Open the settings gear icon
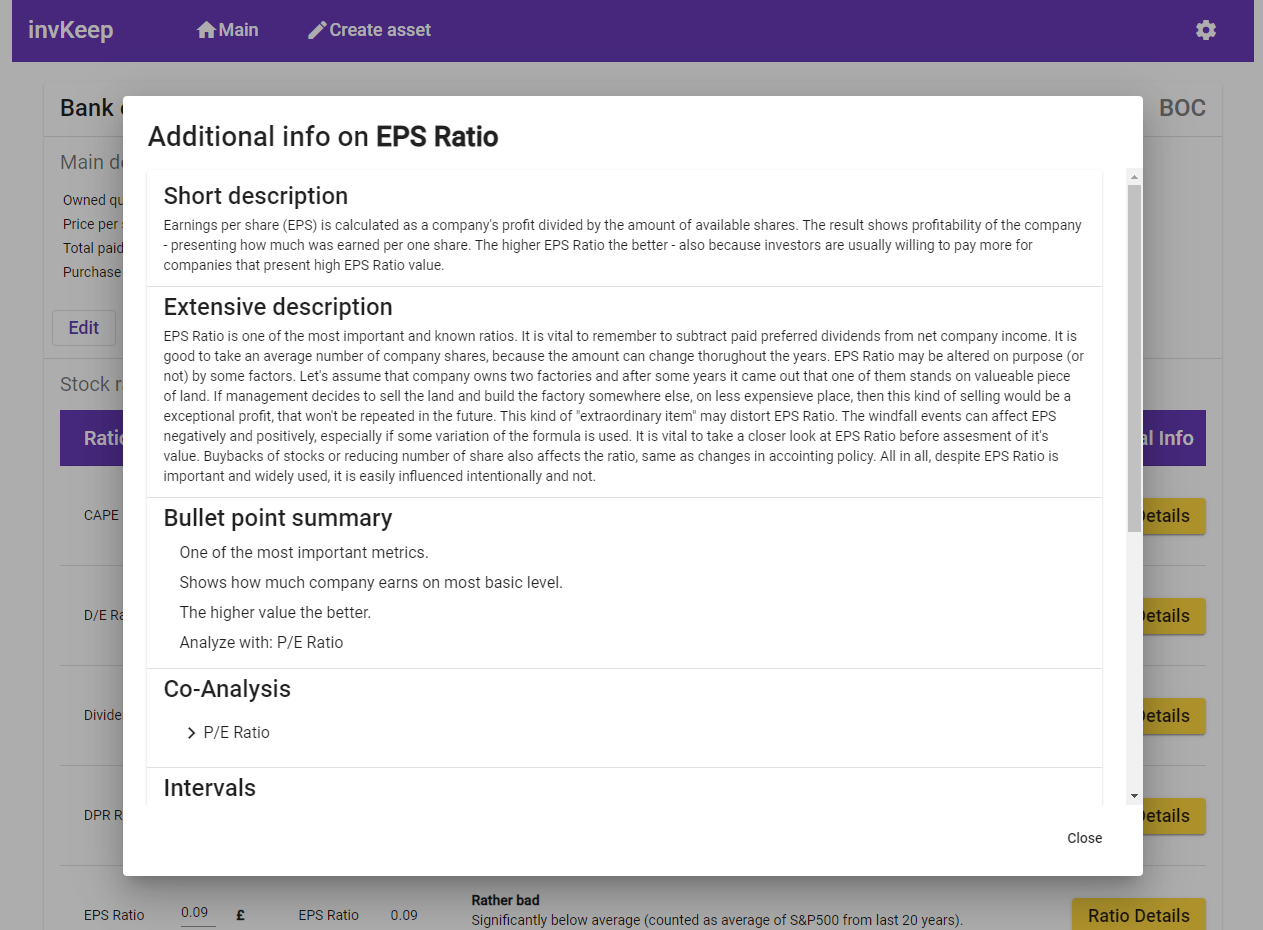Screen dimensions: 1263x930 tap(1205, 30)
